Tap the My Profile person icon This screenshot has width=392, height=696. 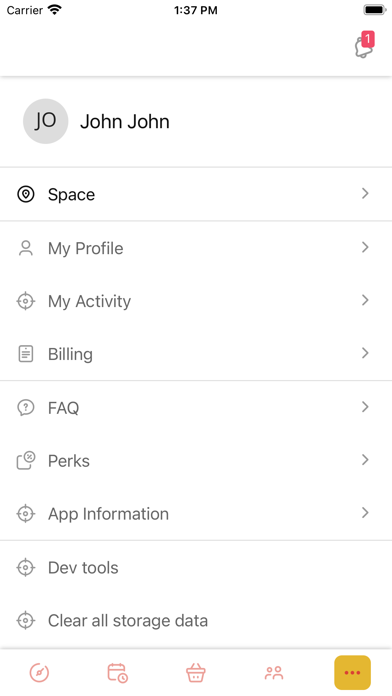pyautogui.click(x=26, y=248)
